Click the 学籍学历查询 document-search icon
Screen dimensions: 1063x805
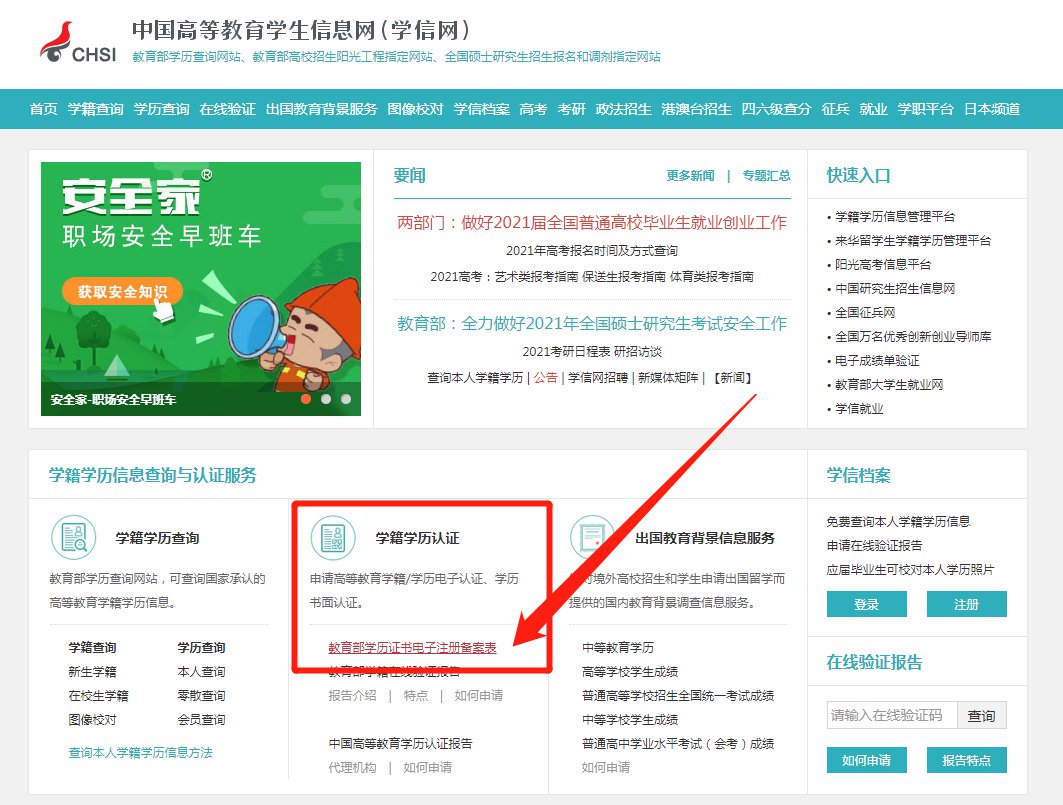tap(74, 538)
